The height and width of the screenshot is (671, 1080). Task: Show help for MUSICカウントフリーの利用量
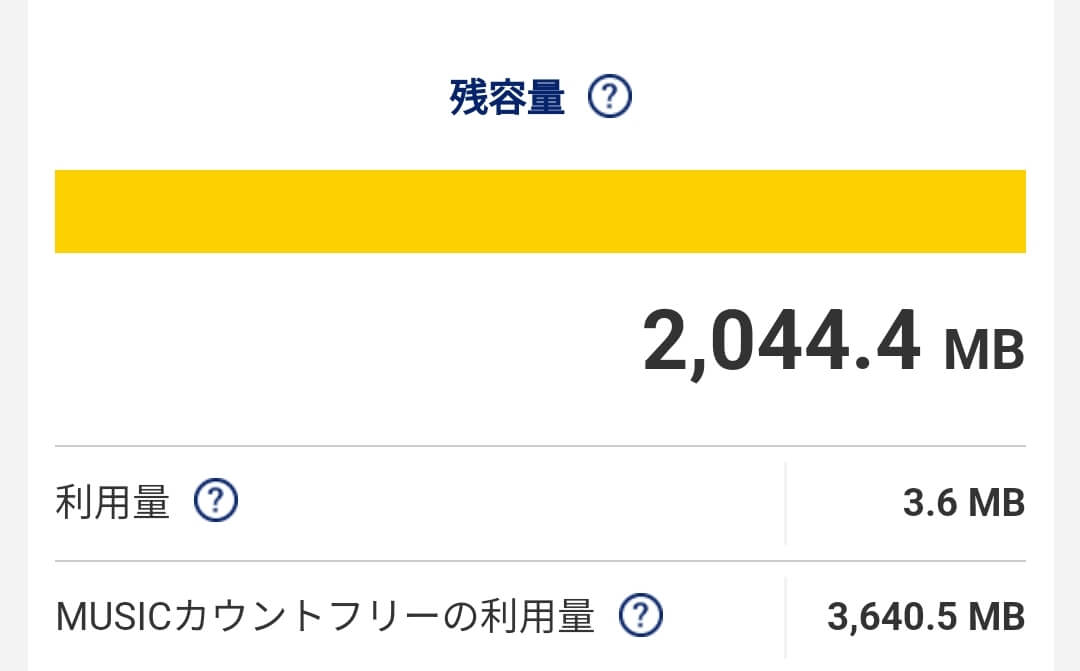641,615
